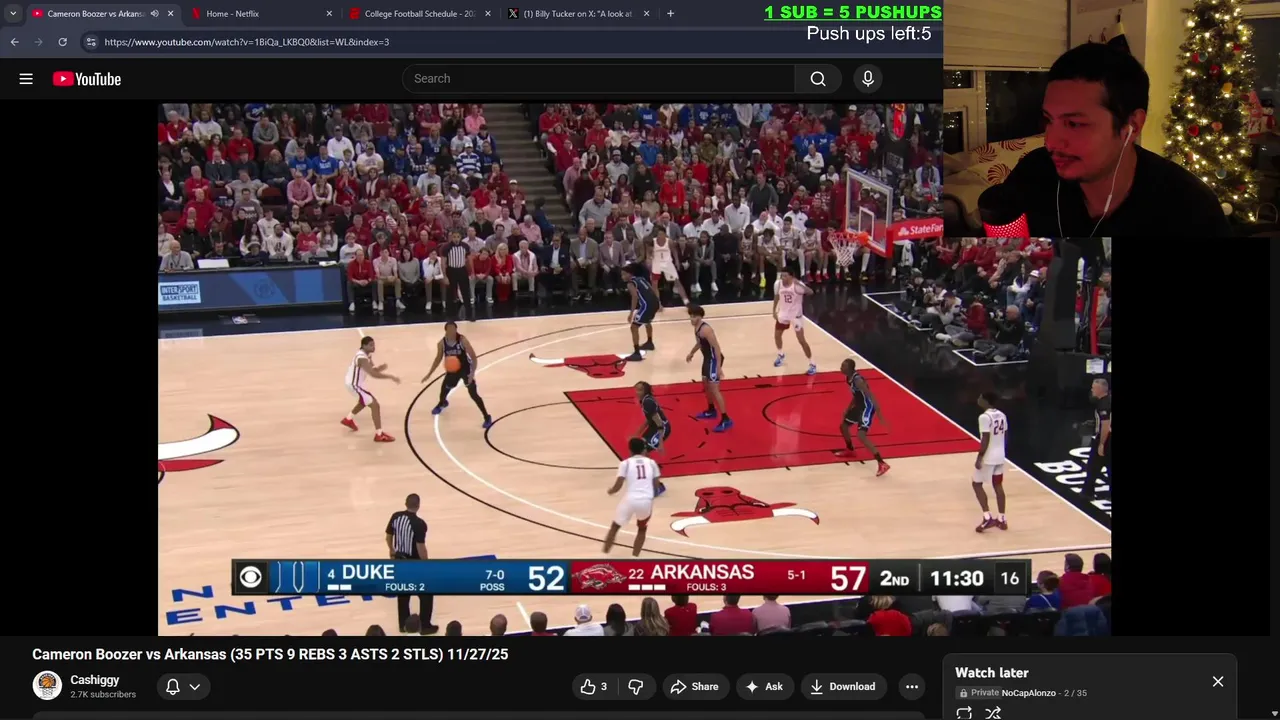
Task: Open the YouTube hamburger guide menu
Action: pos(26,79)
